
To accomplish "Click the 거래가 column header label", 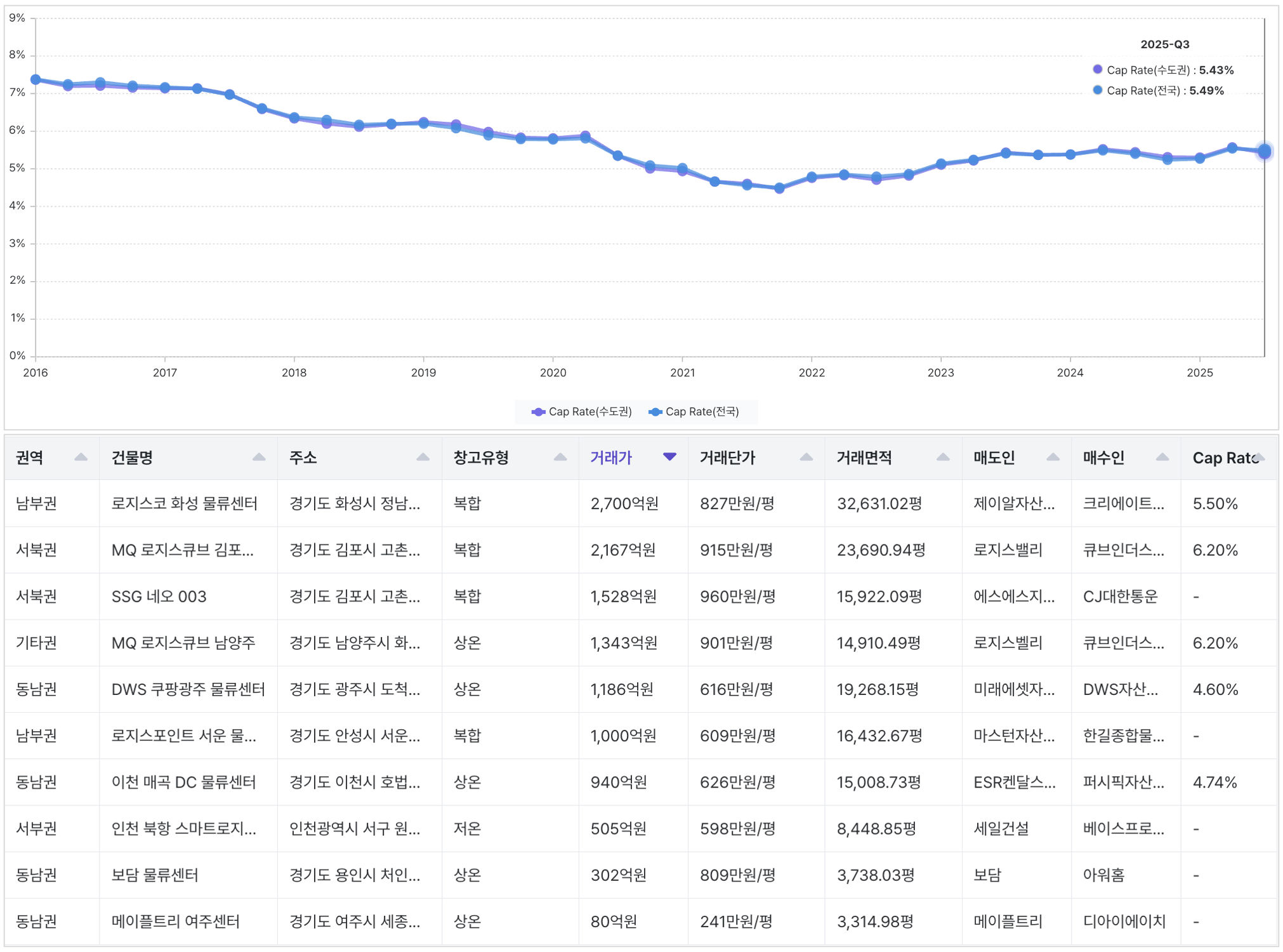I will pos(611,458).
